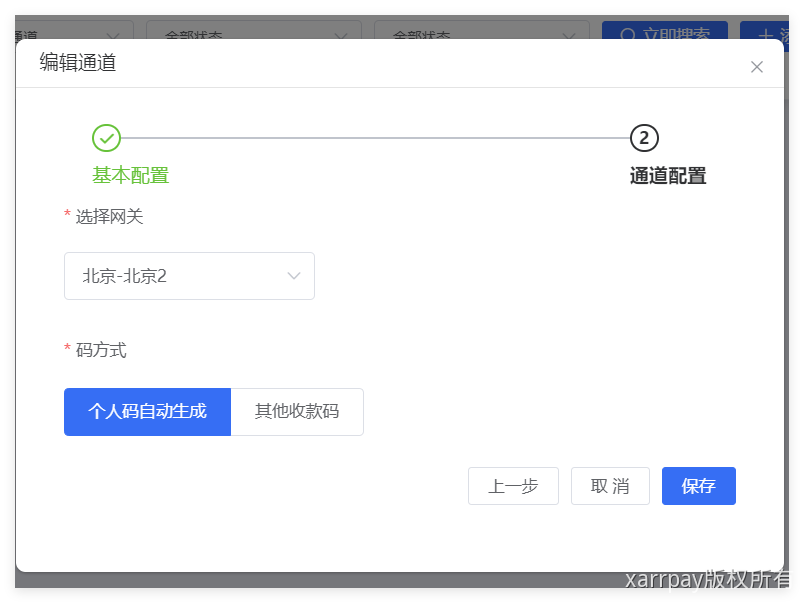804x603 pixels.
Task: Click the 码方式 field label
Action: (x=101, y=350)
